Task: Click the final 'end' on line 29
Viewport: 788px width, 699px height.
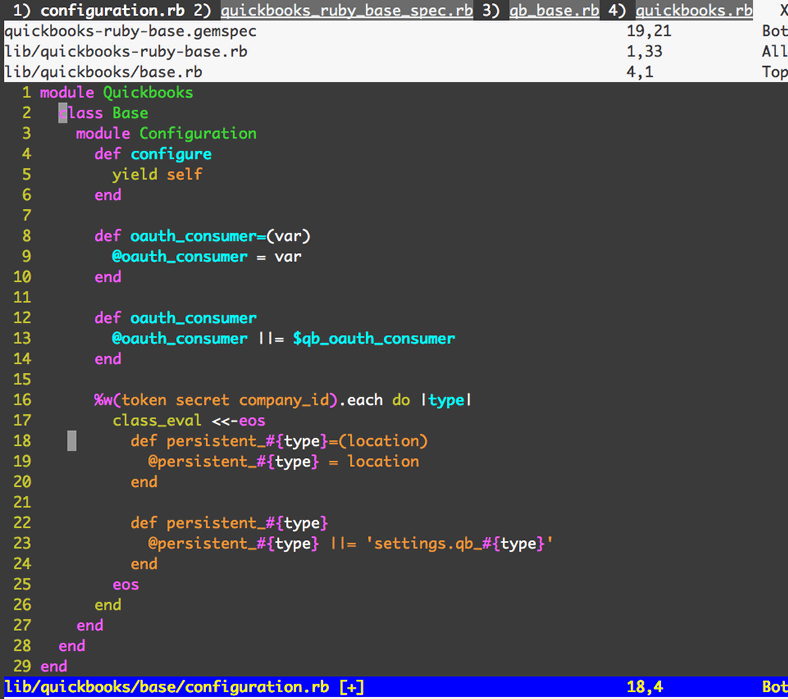Action: [x=54, y=666]
